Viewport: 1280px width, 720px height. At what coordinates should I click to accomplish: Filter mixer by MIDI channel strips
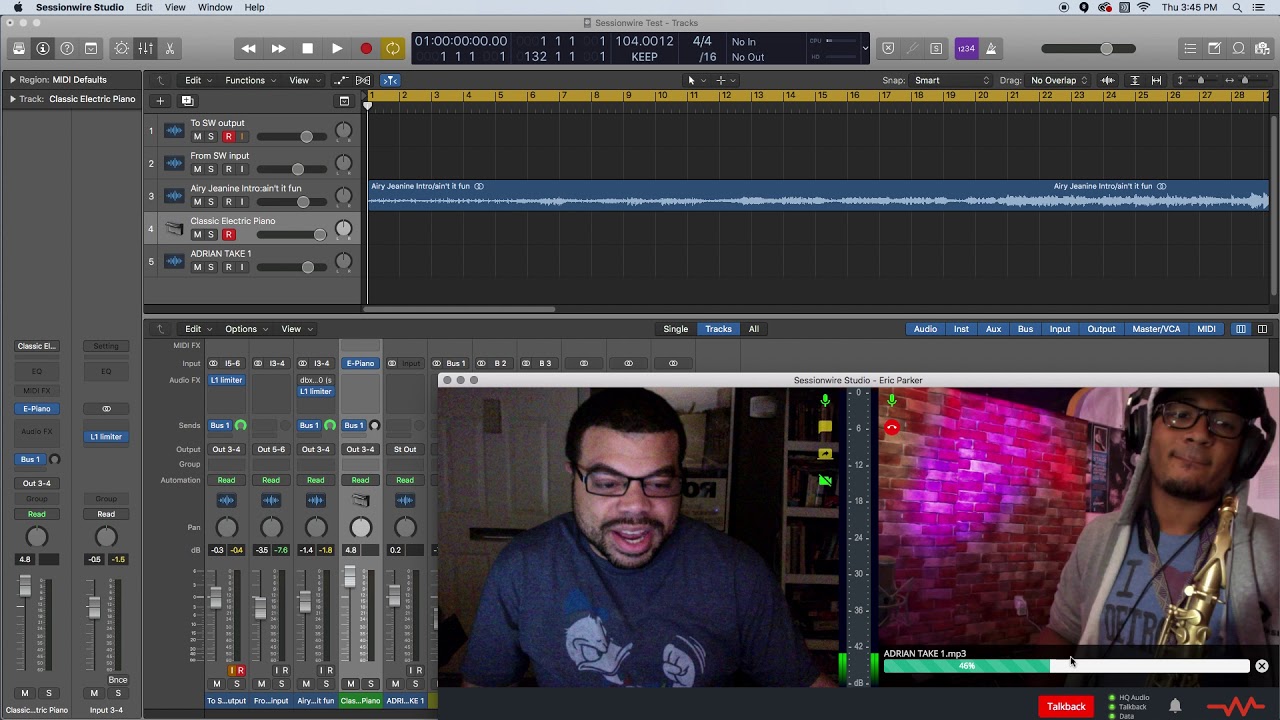1206,329
